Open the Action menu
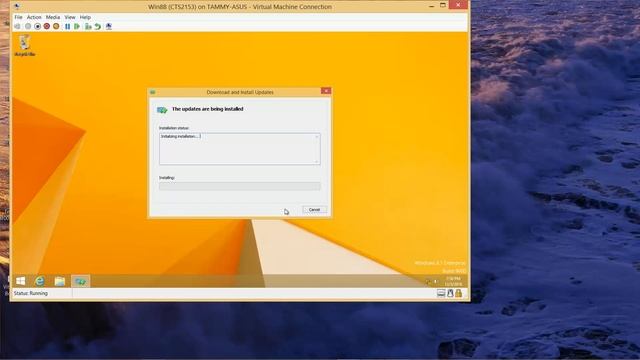640x360 pixels. coord(34,17)
